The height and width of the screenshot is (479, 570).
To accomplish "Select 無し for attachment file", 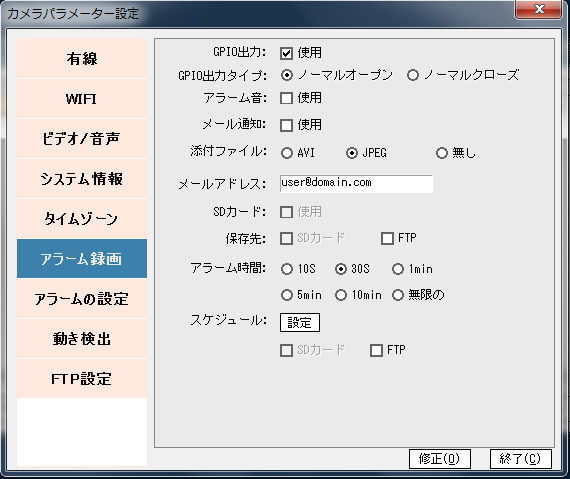I will (442, 153).
